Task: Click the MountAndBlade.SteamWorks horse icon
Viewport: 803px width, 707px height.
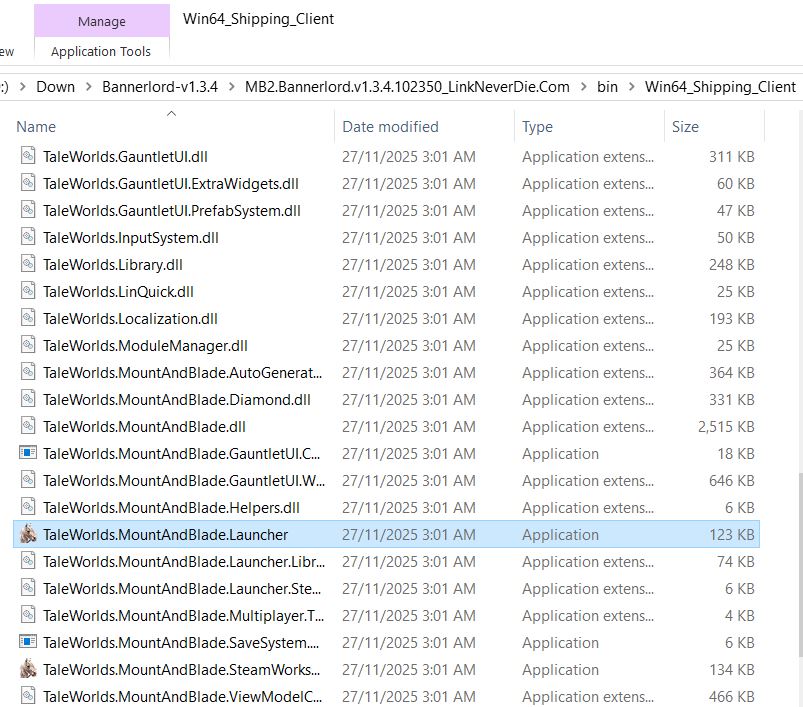Action: [28, 669]
